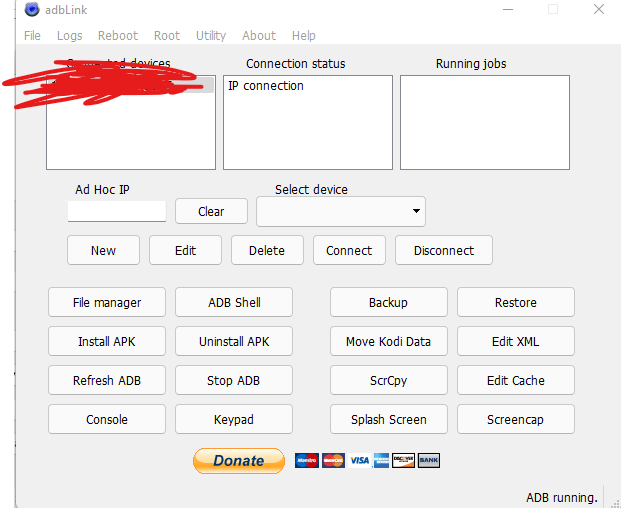Click Move Kodi Data
The image size is (621, 508).
point(389,341)
